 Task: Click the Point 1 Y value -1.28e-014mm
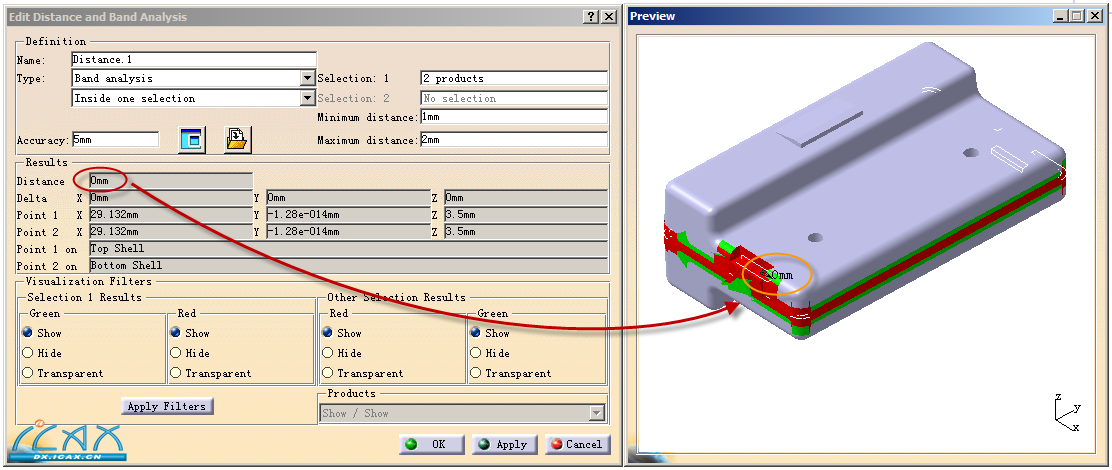click(x=348, y=214)
